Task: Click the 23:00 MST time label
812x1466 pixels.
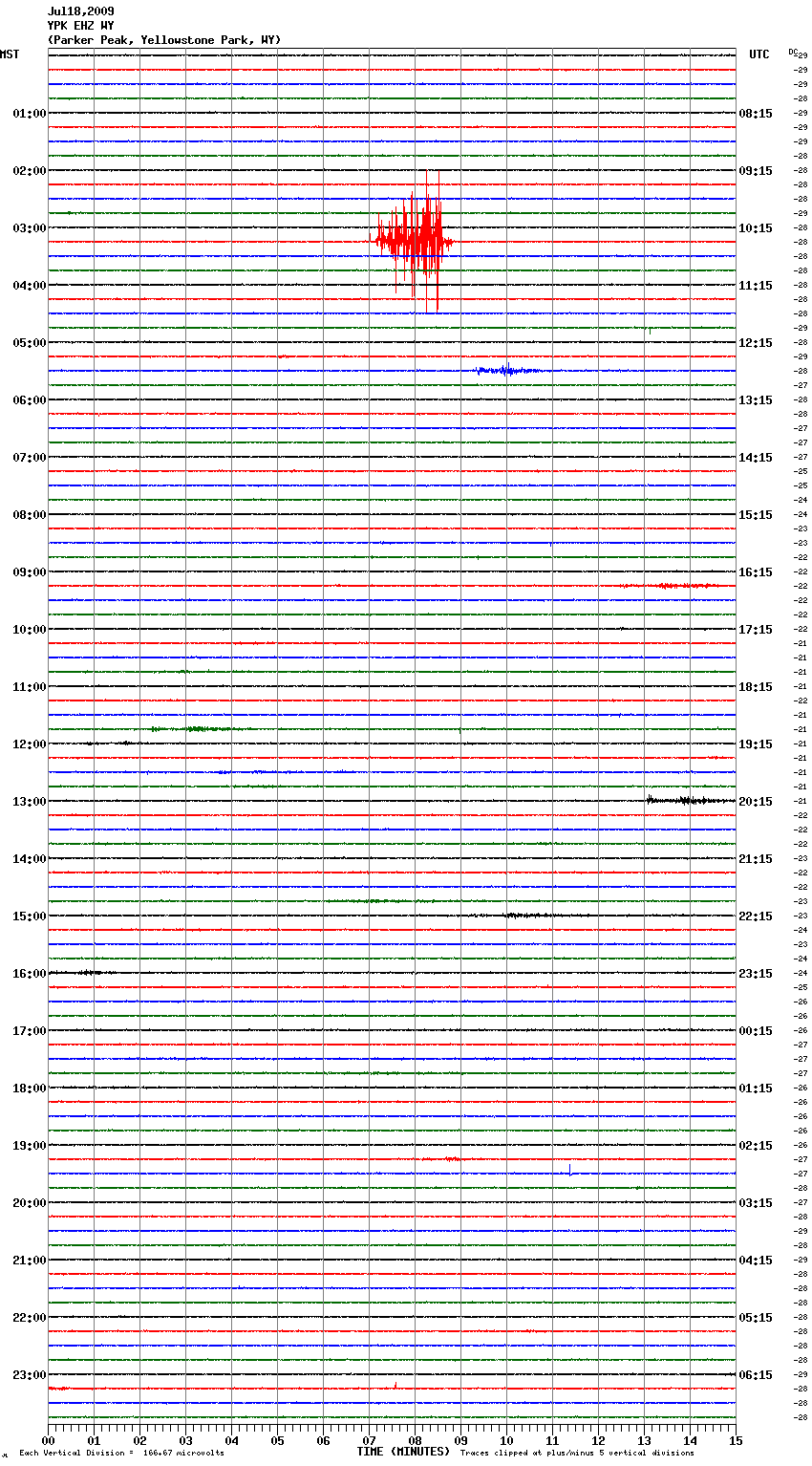Action: pyautogui.click(x=30, y=1375)
